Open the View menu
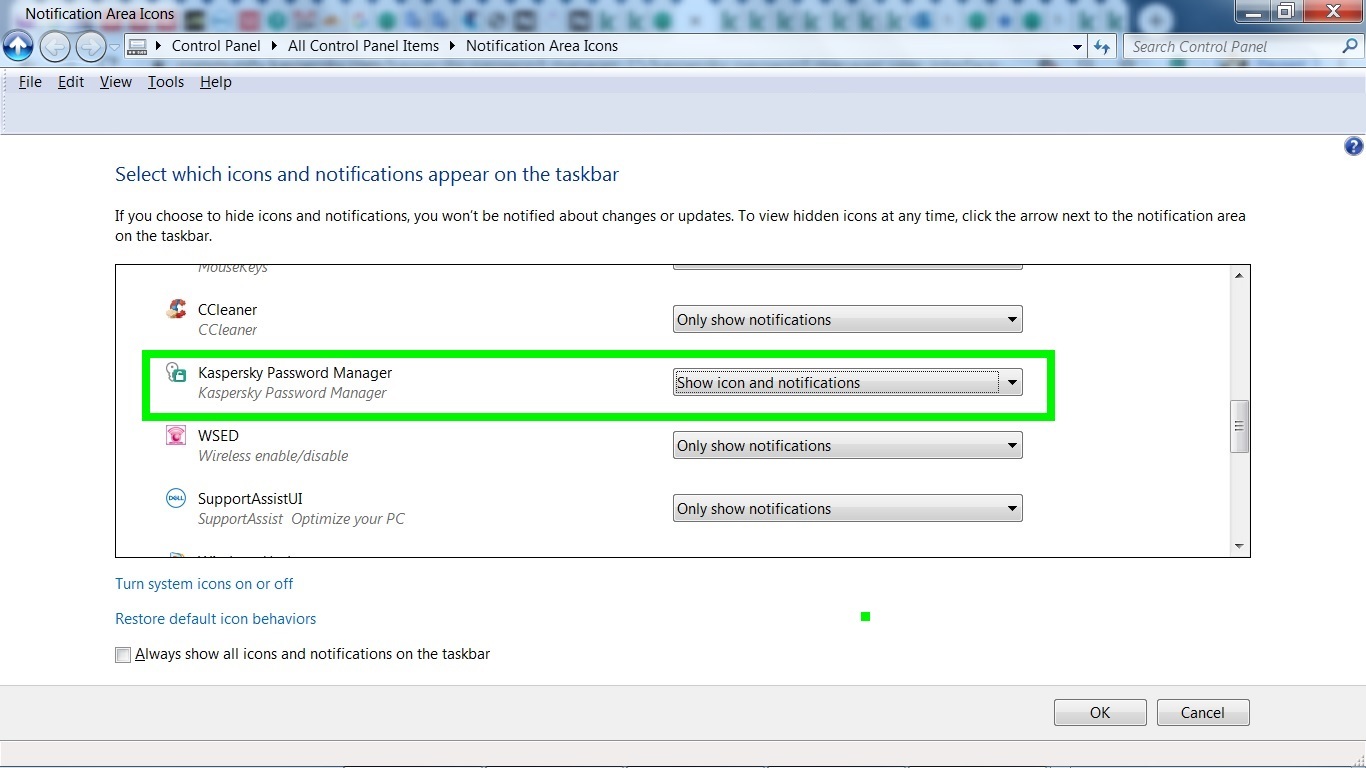Image resolution: width=1366 pixels, height=768 pixels. (116, 82)
